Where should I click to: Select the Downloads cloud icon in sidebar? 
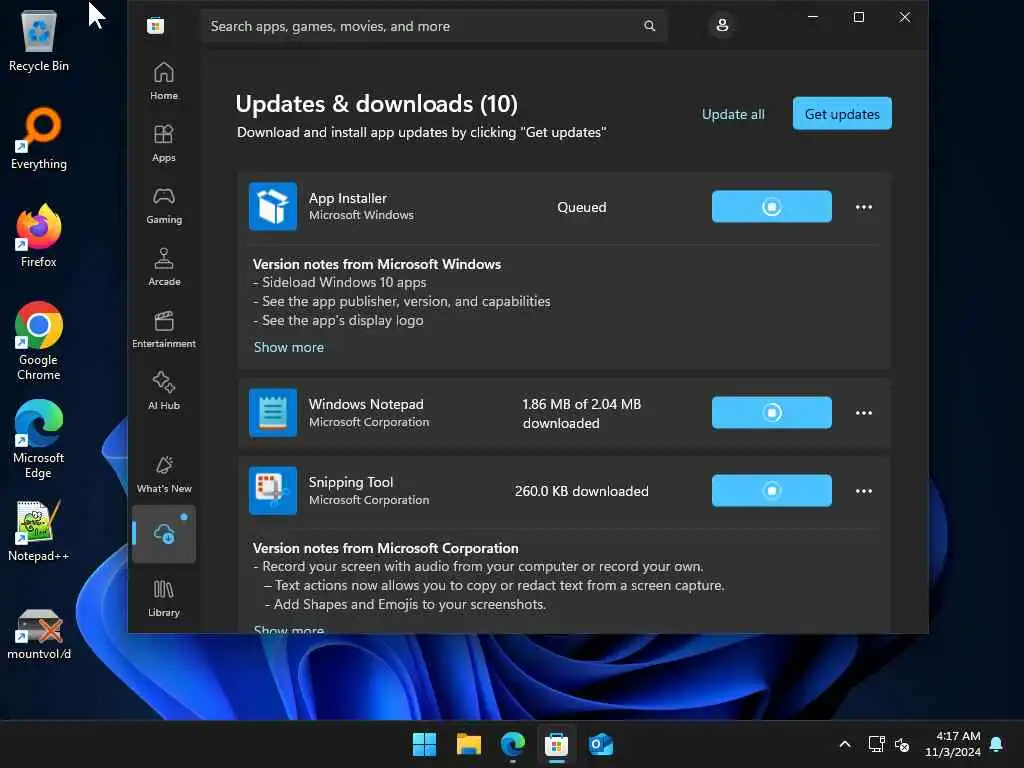pos(163,534)
